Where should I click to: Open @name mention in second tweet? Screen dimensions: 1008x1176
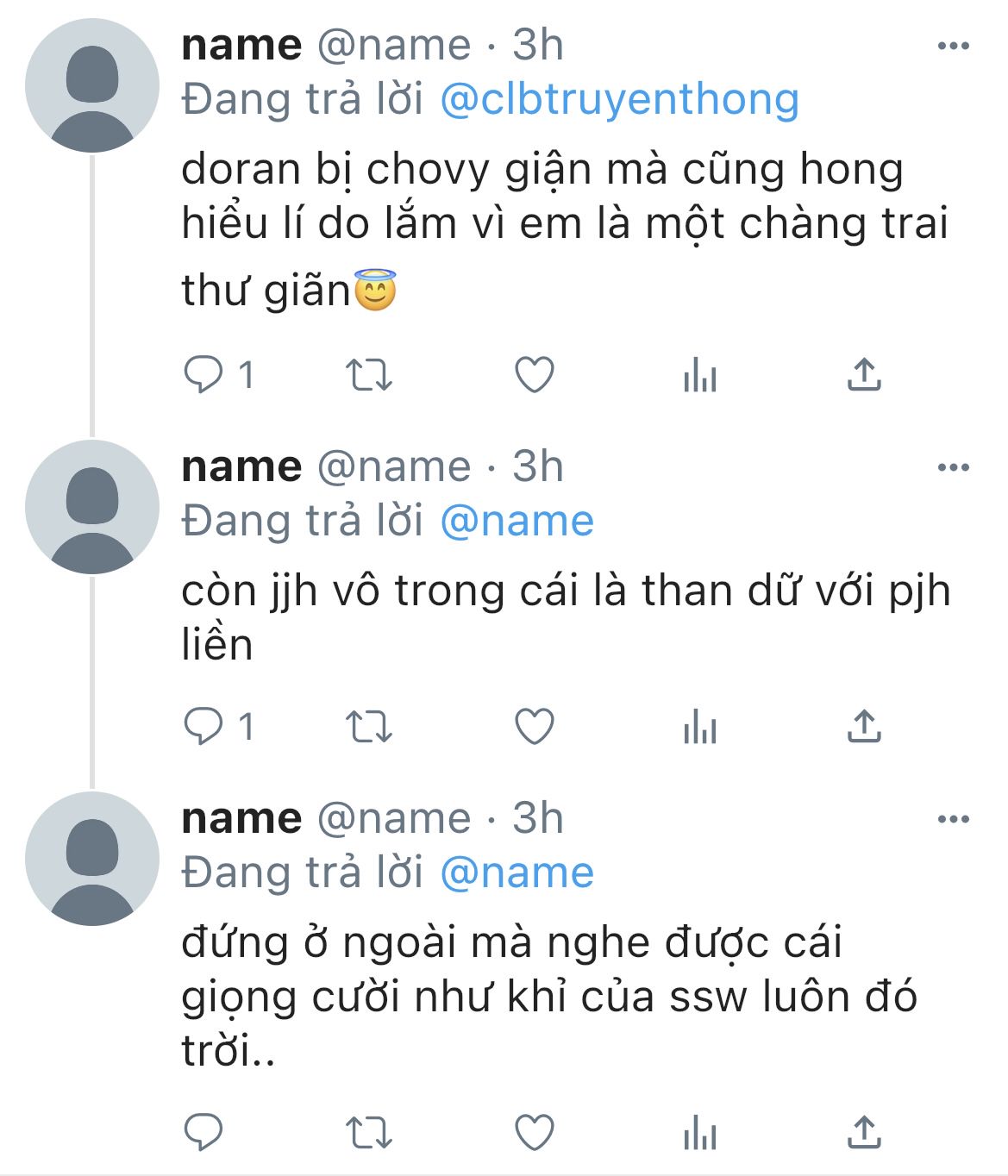tap(517, 522)
